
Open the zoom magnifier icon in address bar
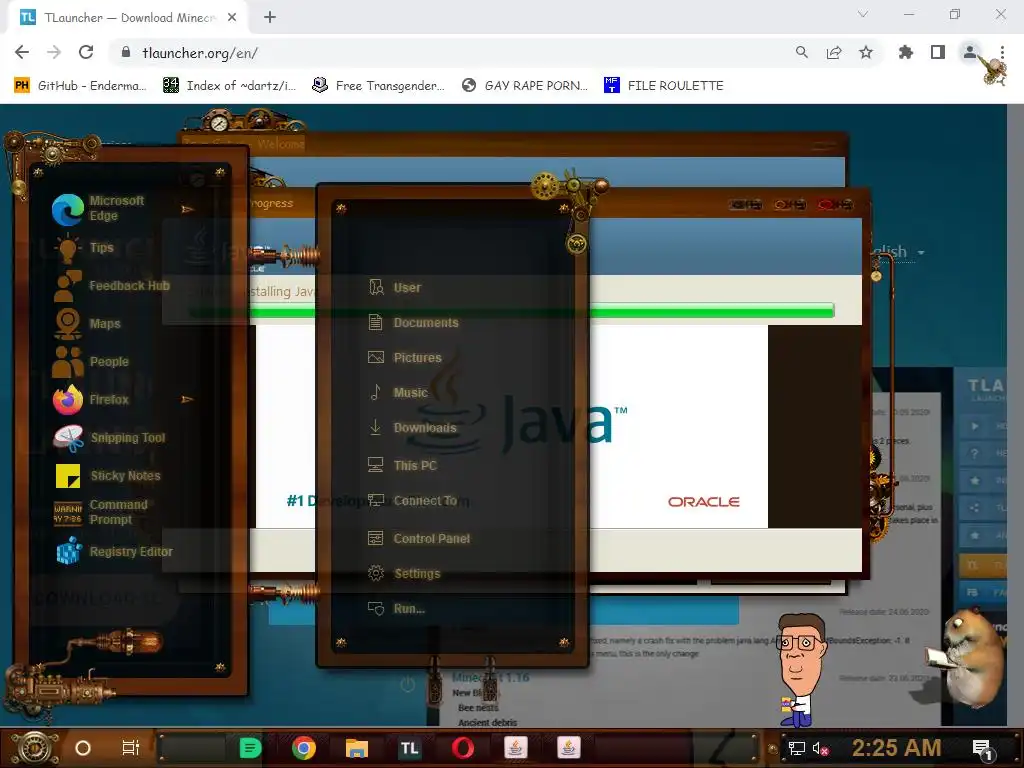pyautogui.click(x=802, y=52)
